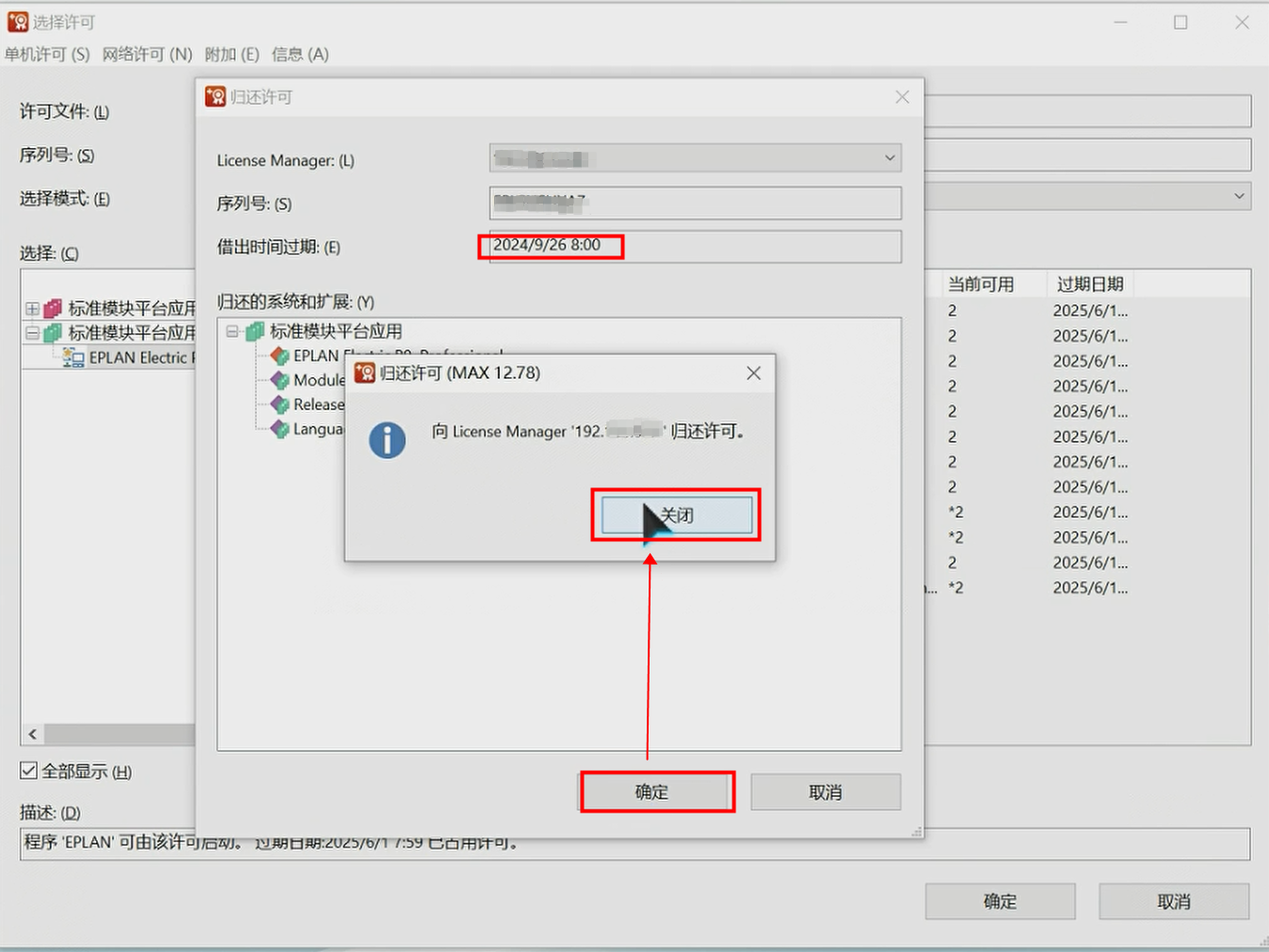Select the green module icon of the expanded main-window tree node
This screenshot has height=952, width=1269.
(x=53, y=333)
